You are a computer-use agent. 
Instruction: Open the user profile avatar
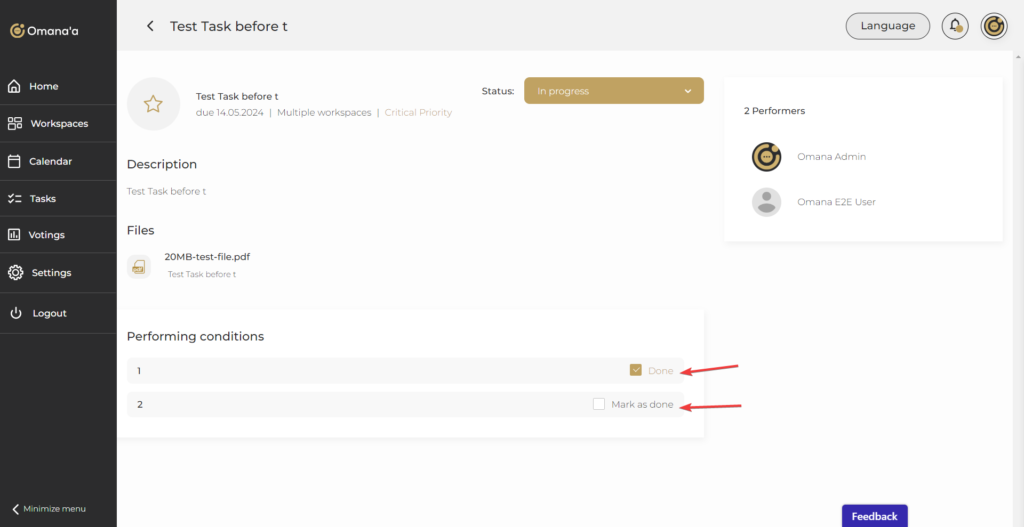coord(993,26)
